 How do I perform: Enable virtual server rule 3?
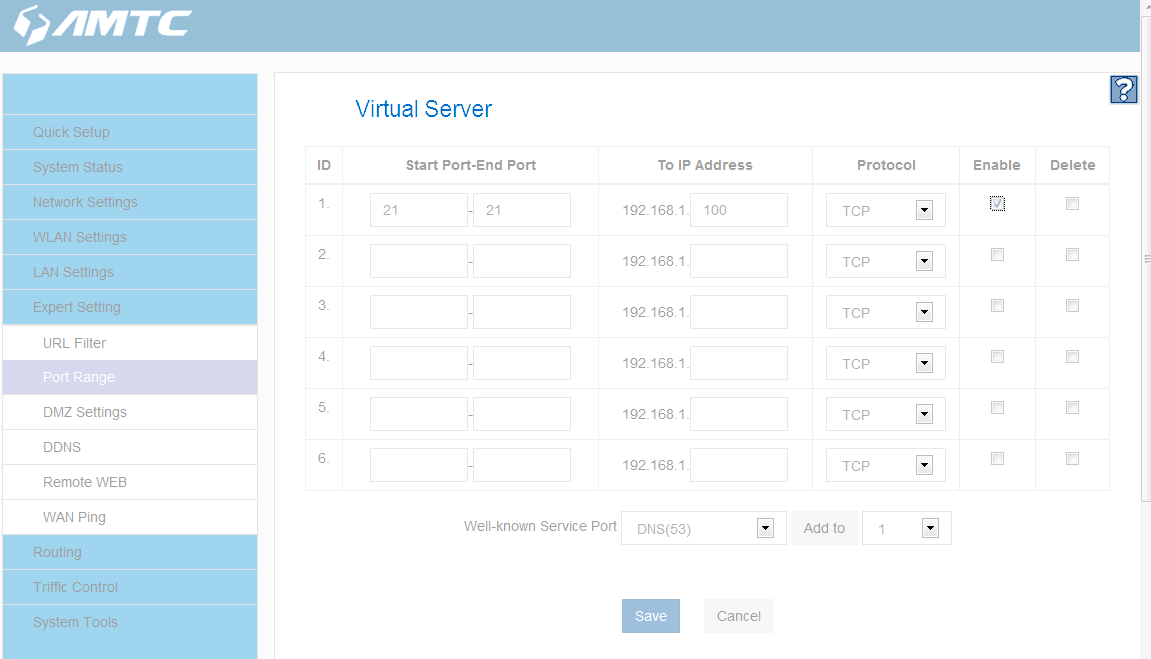tap(997, 305)
